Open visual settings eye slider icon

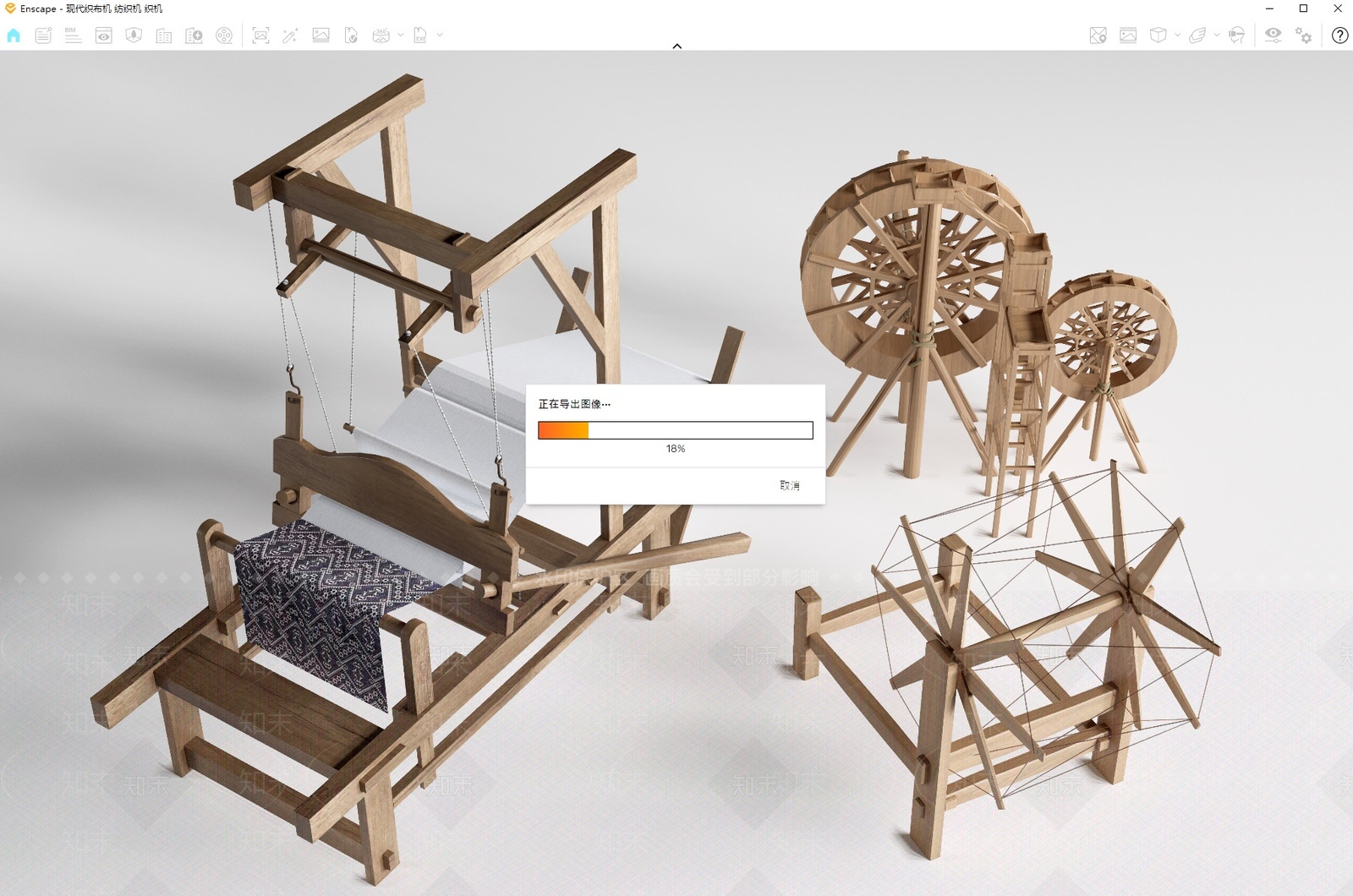[x=1273, y=36]
